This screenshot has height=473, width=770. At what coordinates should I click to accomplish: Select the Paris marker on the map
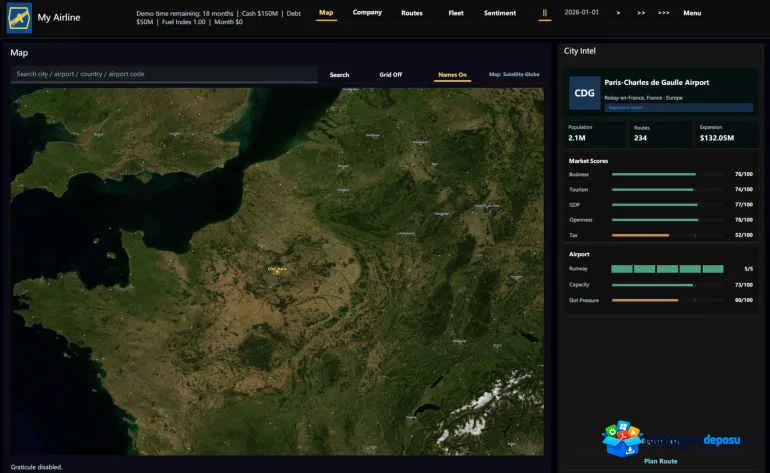[x=277, y=270]
